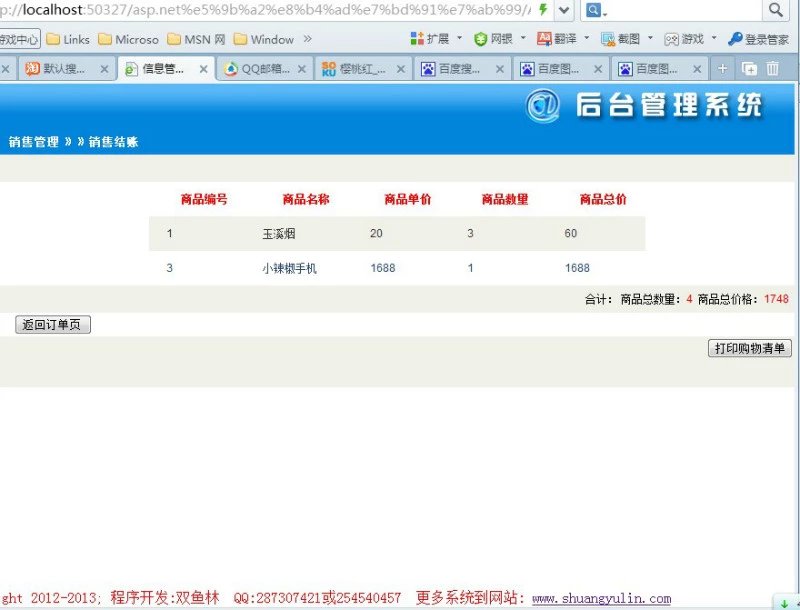The width and height of the screenshot is (800, 610).
Task: Click the 商品编号 column header
Action: pyautogui.click(x=204, y=199)
